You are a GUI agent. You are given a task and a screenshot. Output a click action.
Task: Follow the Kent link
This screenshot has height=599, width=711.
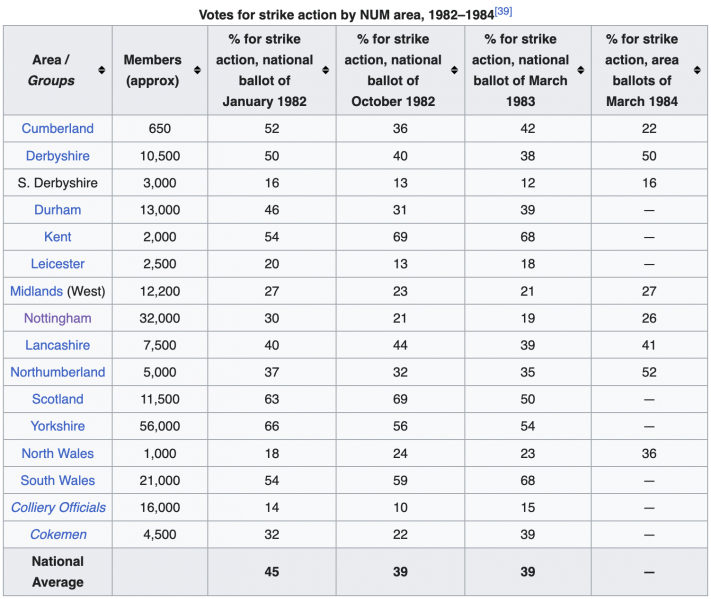point(58,237)
